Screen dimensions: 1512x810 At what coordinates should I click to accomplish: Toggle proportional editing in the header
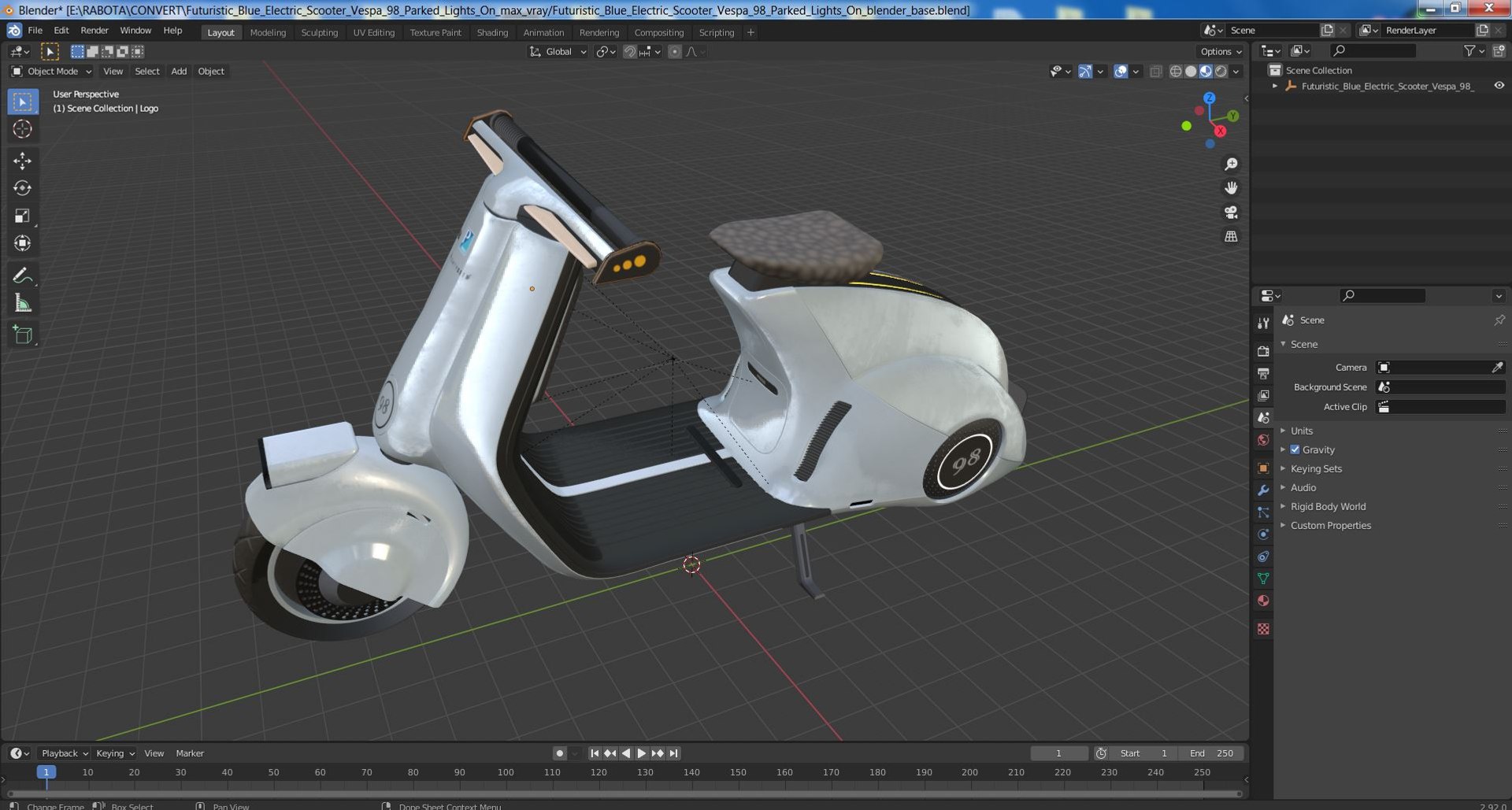[674, 52]
